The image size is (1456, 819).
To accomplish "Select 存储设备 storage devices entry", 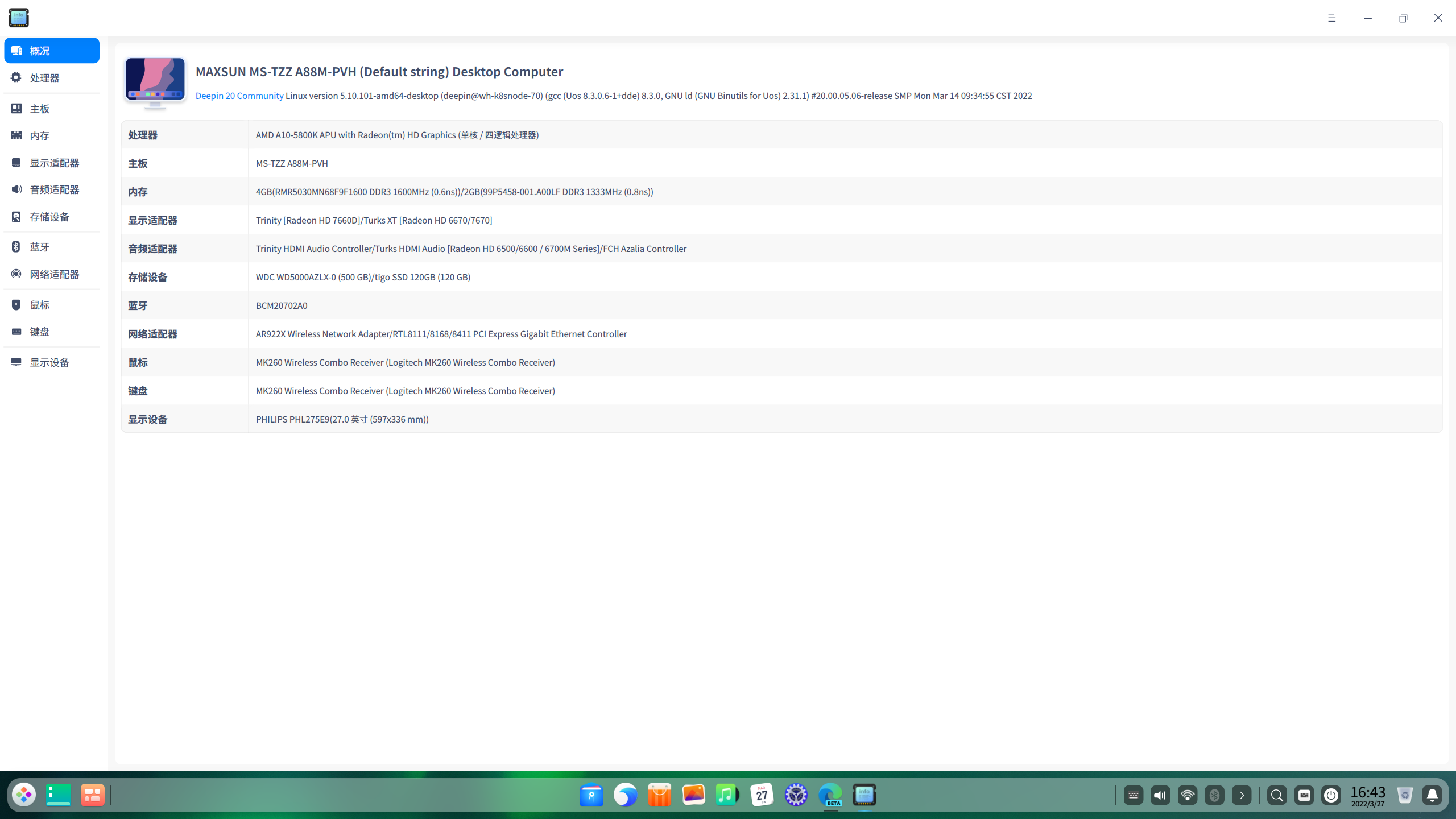I will pos(49,217).
